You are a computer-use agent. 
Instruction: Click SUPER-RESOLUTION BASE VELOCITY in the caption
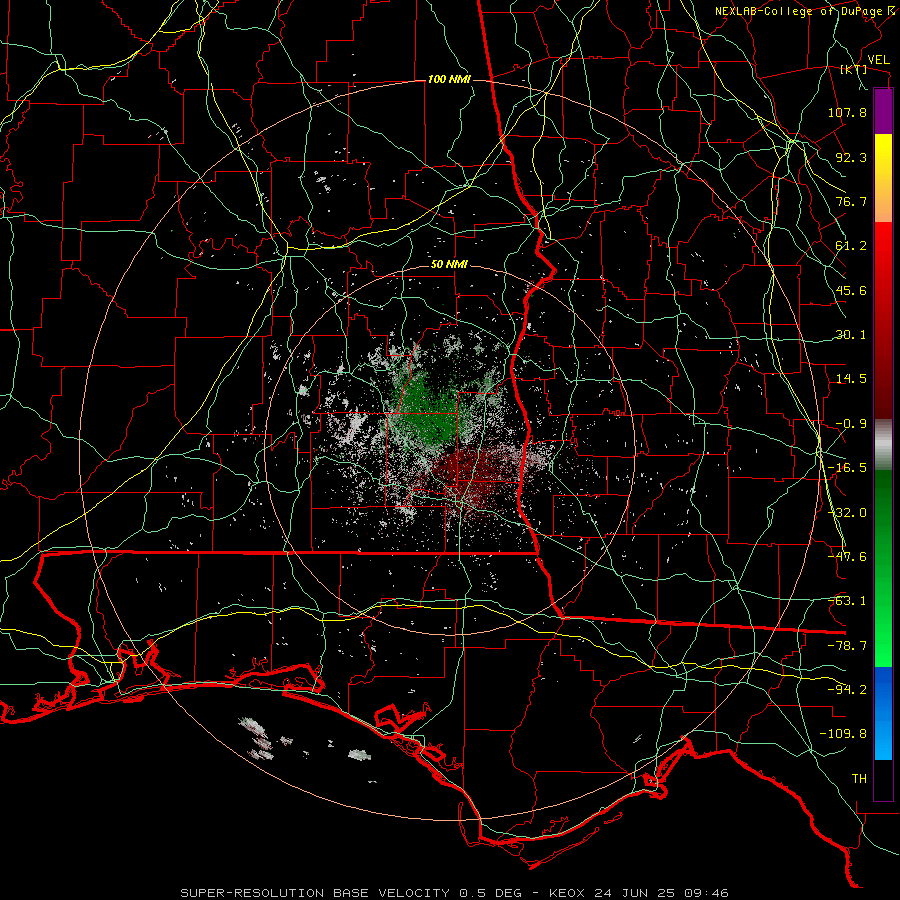[x=315, y=893]
